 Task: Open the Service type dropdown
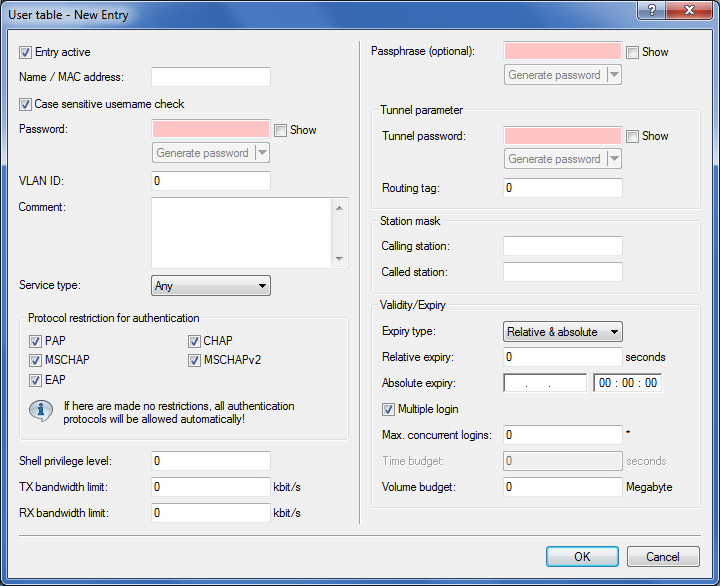[211, 286]
